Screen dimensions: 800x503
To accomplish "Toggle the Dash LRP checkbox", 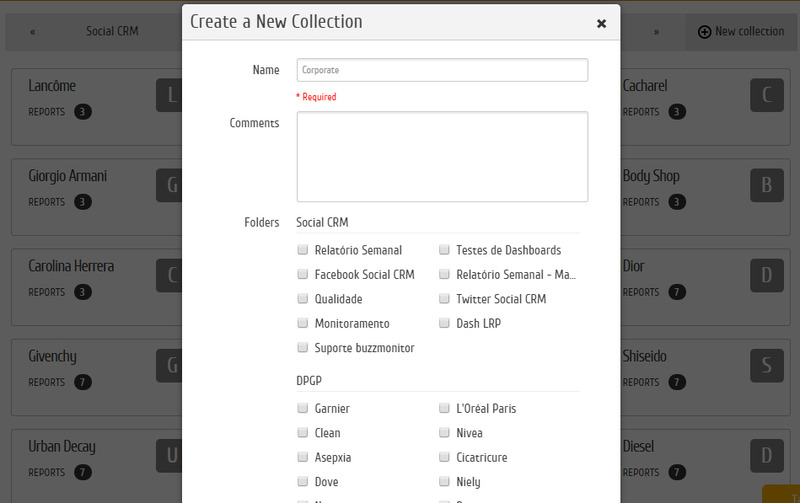I will [x=445, y=323].
